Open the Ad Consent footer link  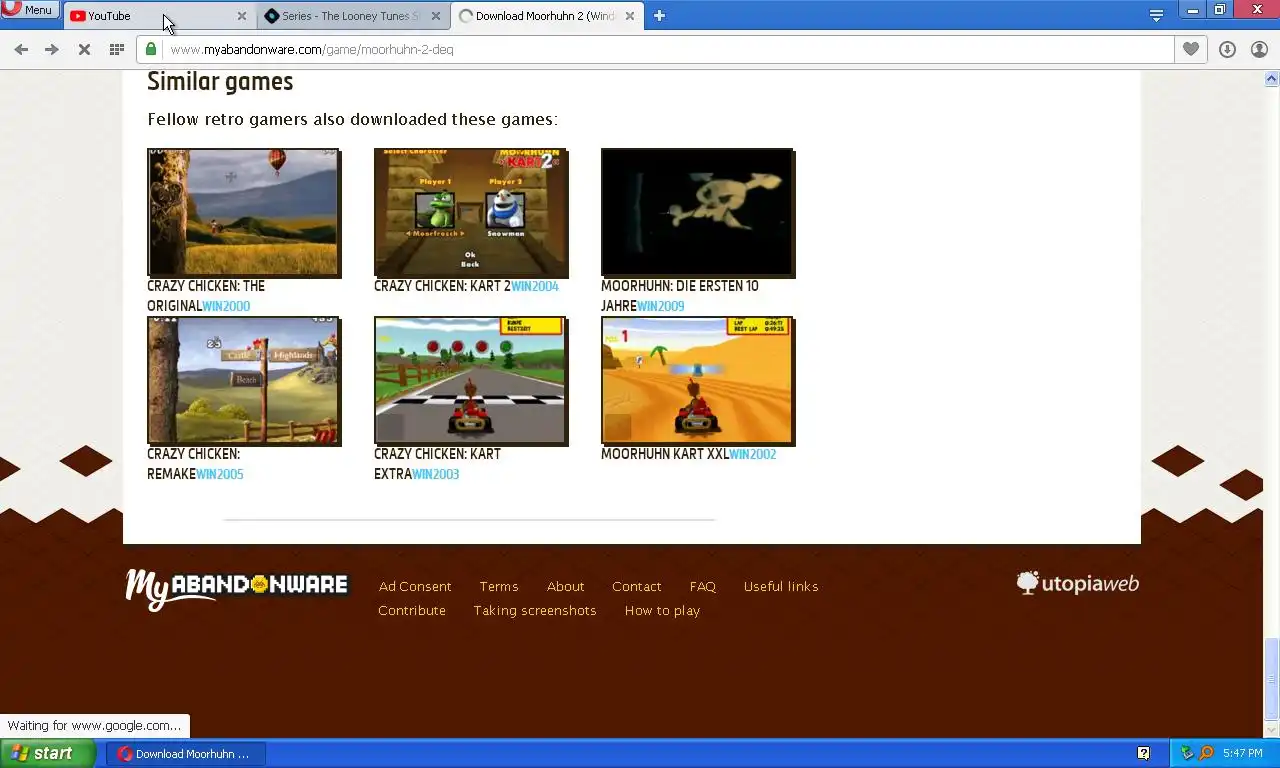click(x=415, y=587)
